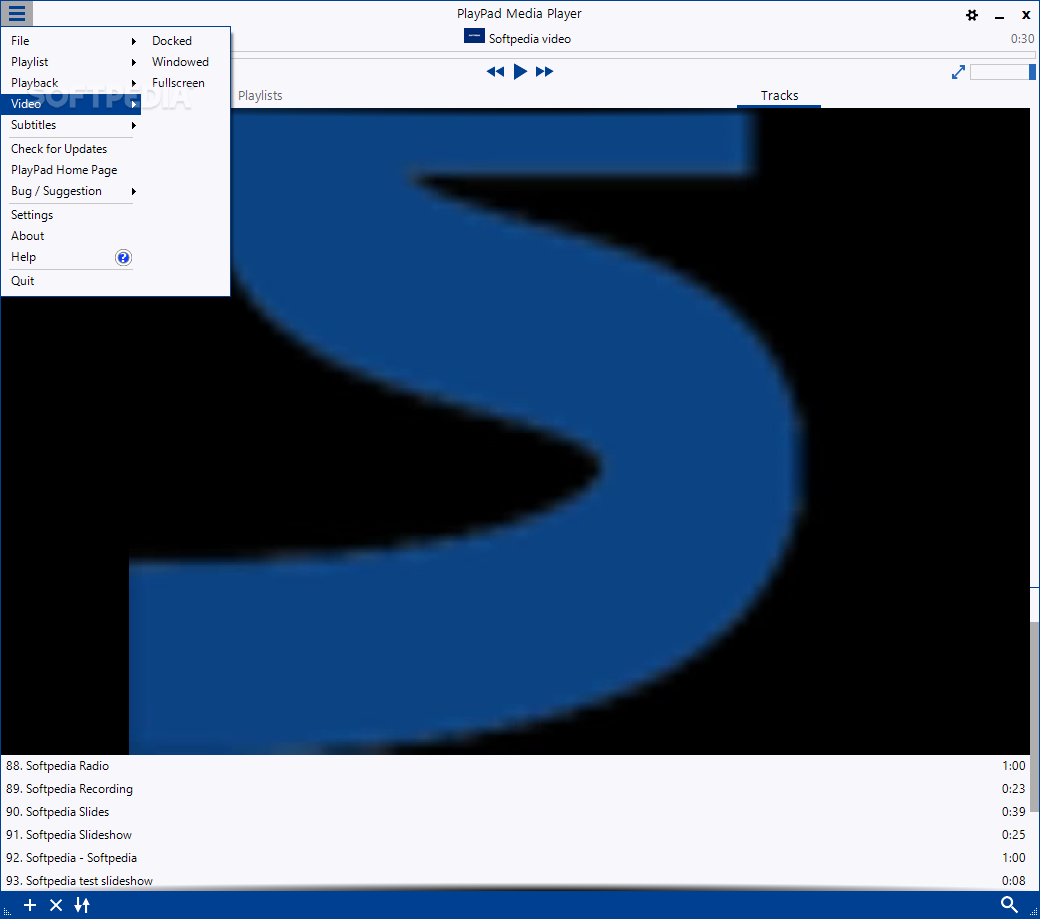Click the Softpedia video thumbnail icon
The image size is (1040, 919).
(x=474, y=36)
